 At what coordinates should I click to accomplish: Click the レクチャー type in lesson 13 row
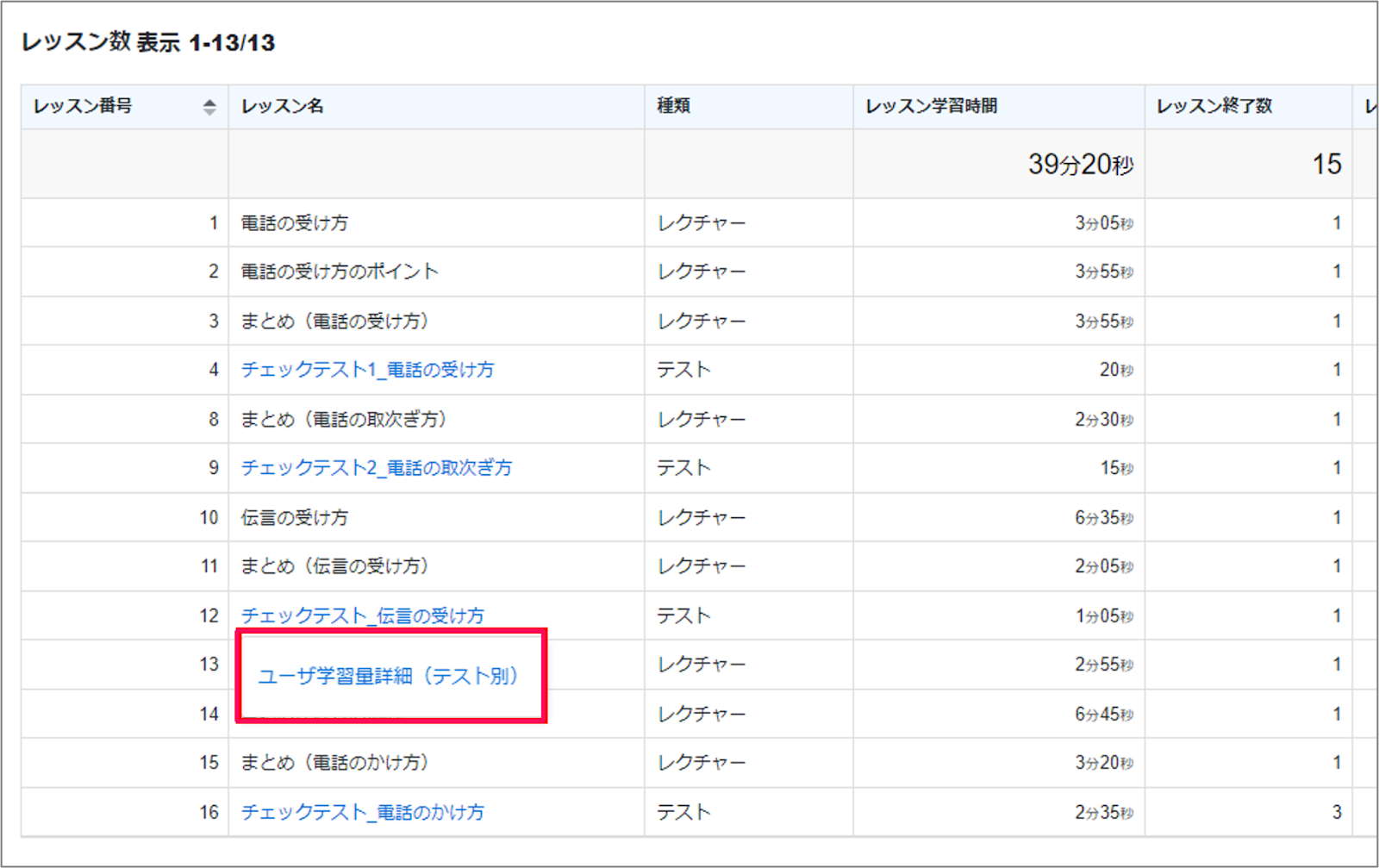[x=702, y=665]
